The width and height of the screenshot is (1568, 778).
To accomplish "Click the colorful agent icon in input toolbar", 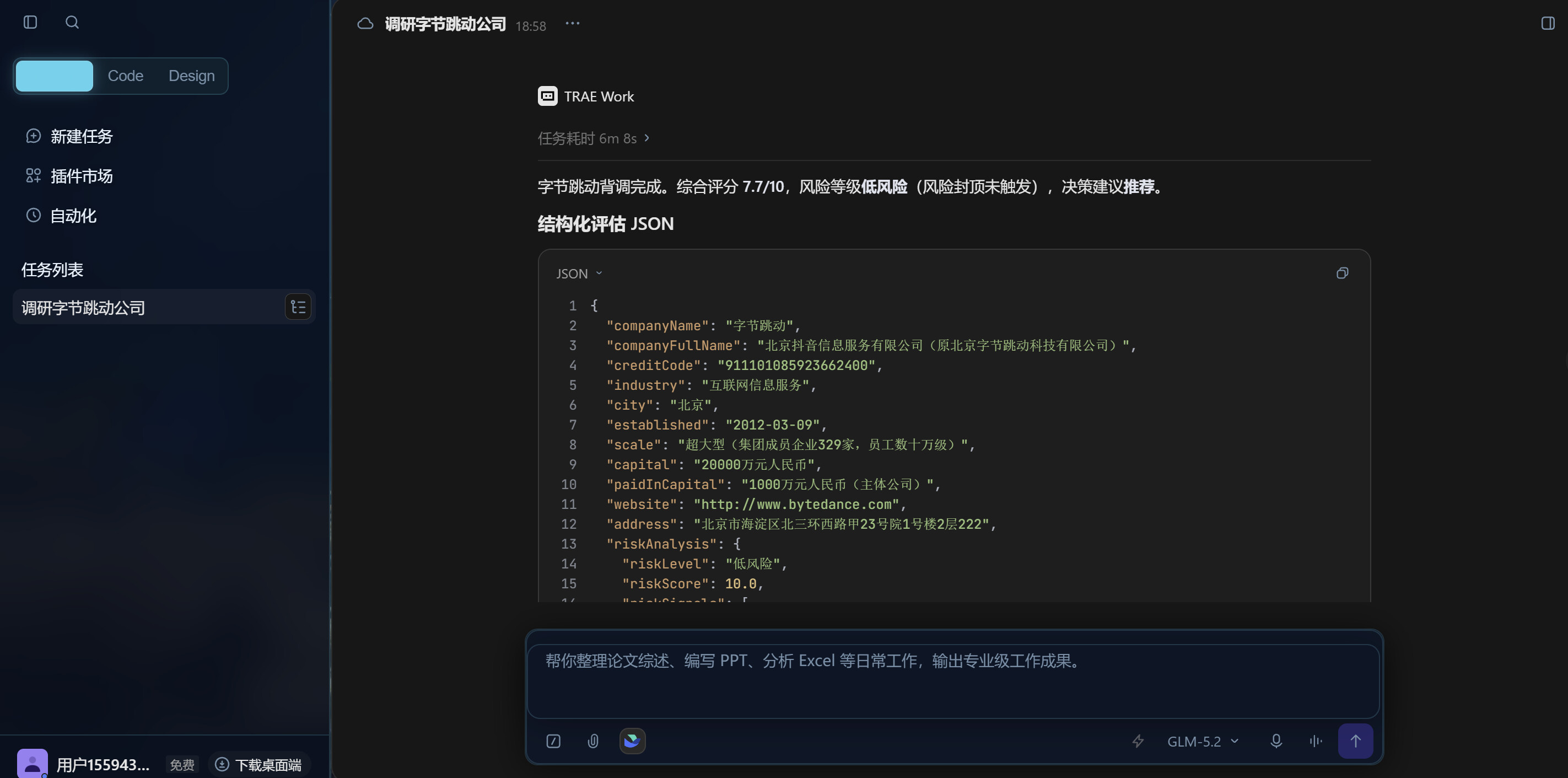I will tap(632, 741).
